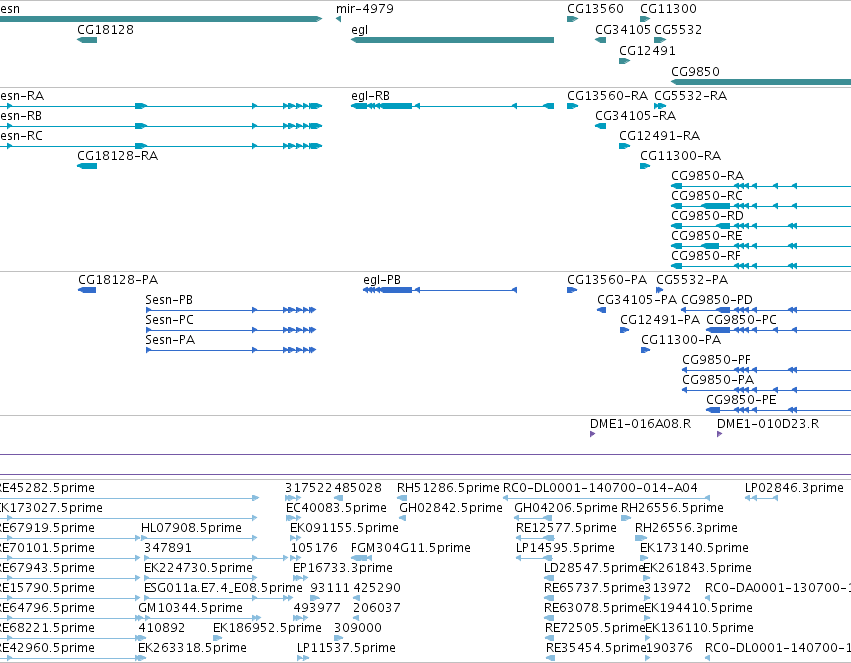Click the CG34105-RA transcript label
Screen dimensions: 851x663
636,116
